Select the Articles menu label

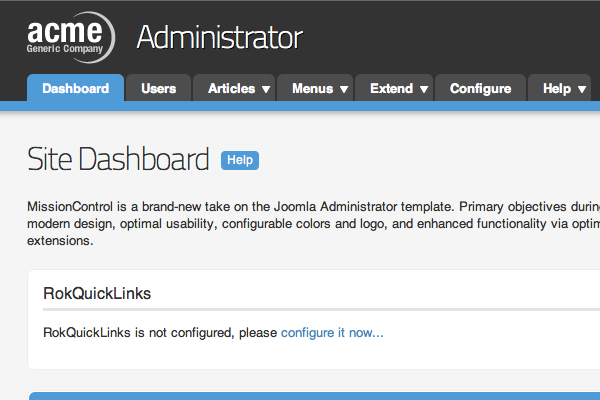tap(231, 88)
